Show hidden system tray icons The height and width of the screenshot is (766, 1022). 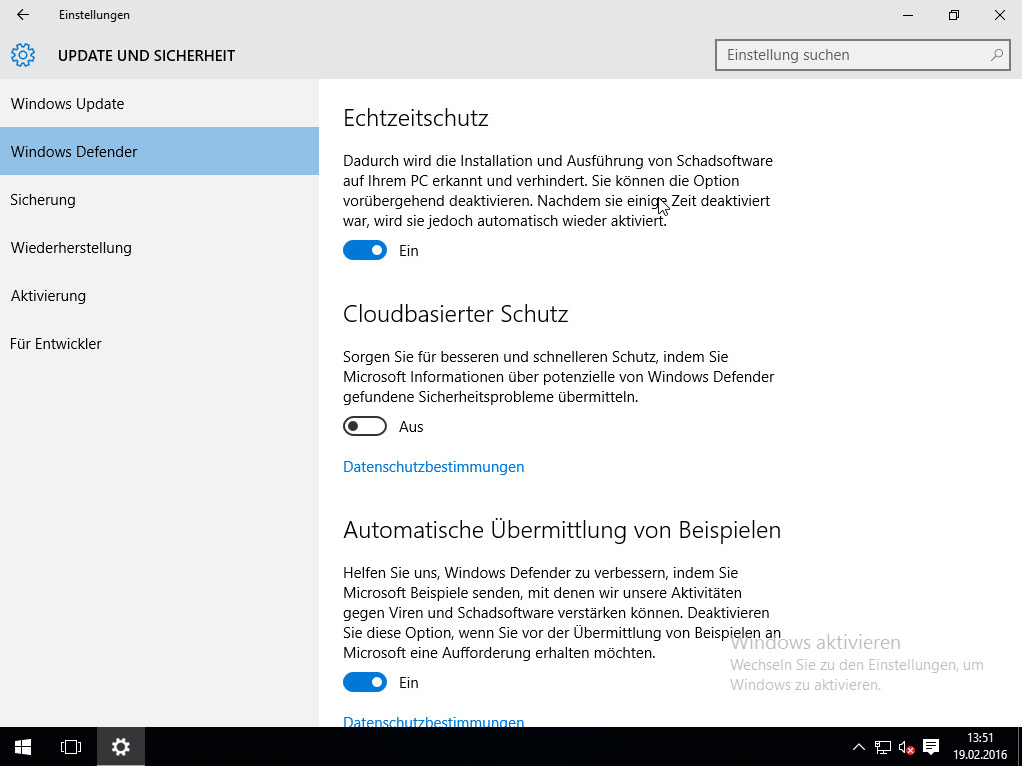(x=858, y=747)
